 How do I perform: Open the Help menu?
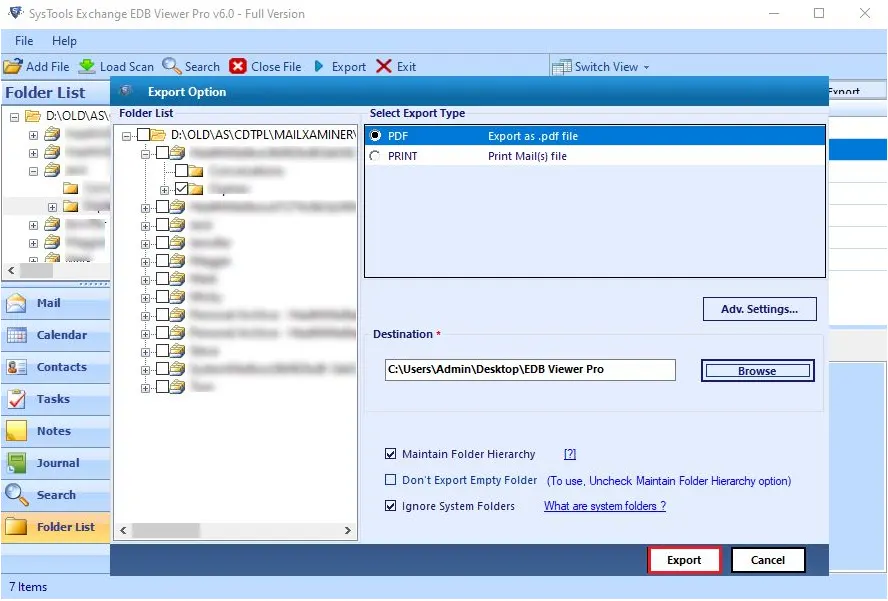point(64,41)
